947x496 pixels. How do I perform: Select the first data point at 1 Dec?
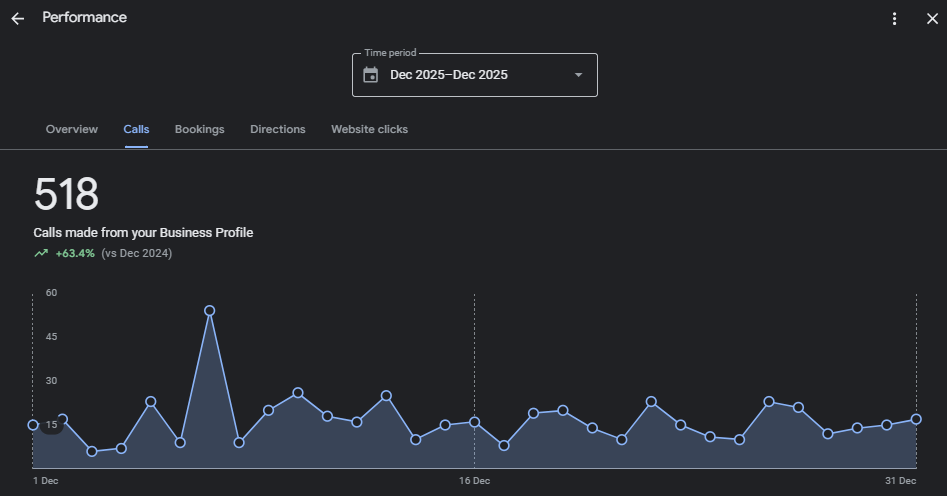tap(33, 425)
